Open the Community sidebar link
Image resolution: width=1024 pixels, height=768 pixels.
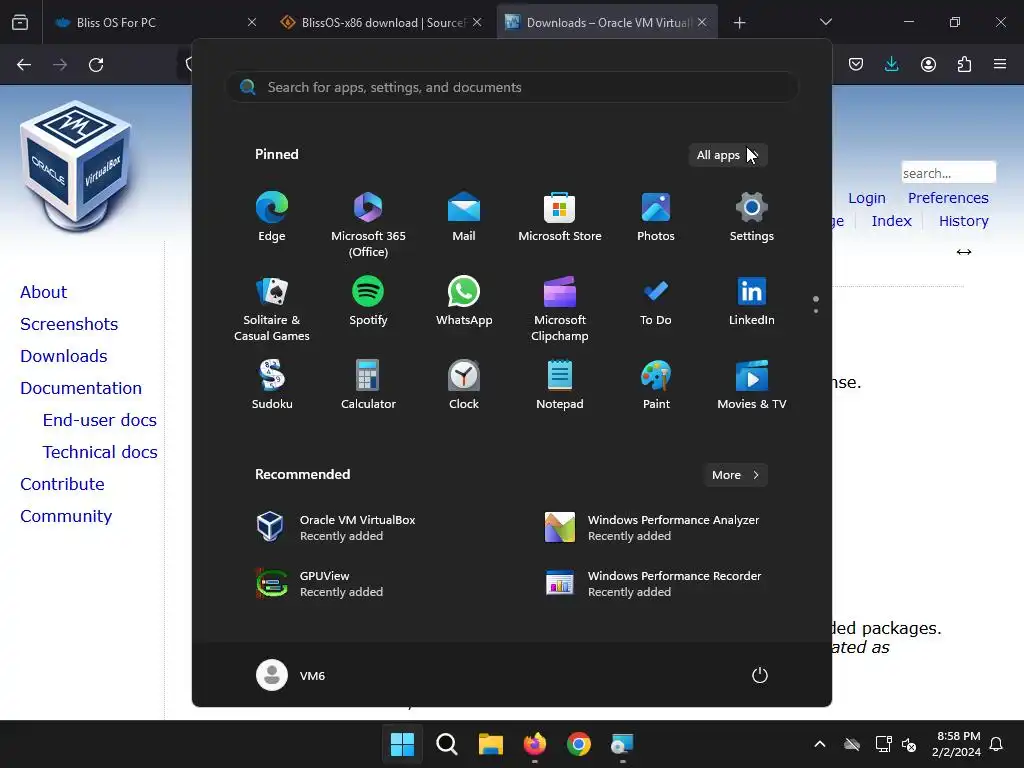point(66,516)
